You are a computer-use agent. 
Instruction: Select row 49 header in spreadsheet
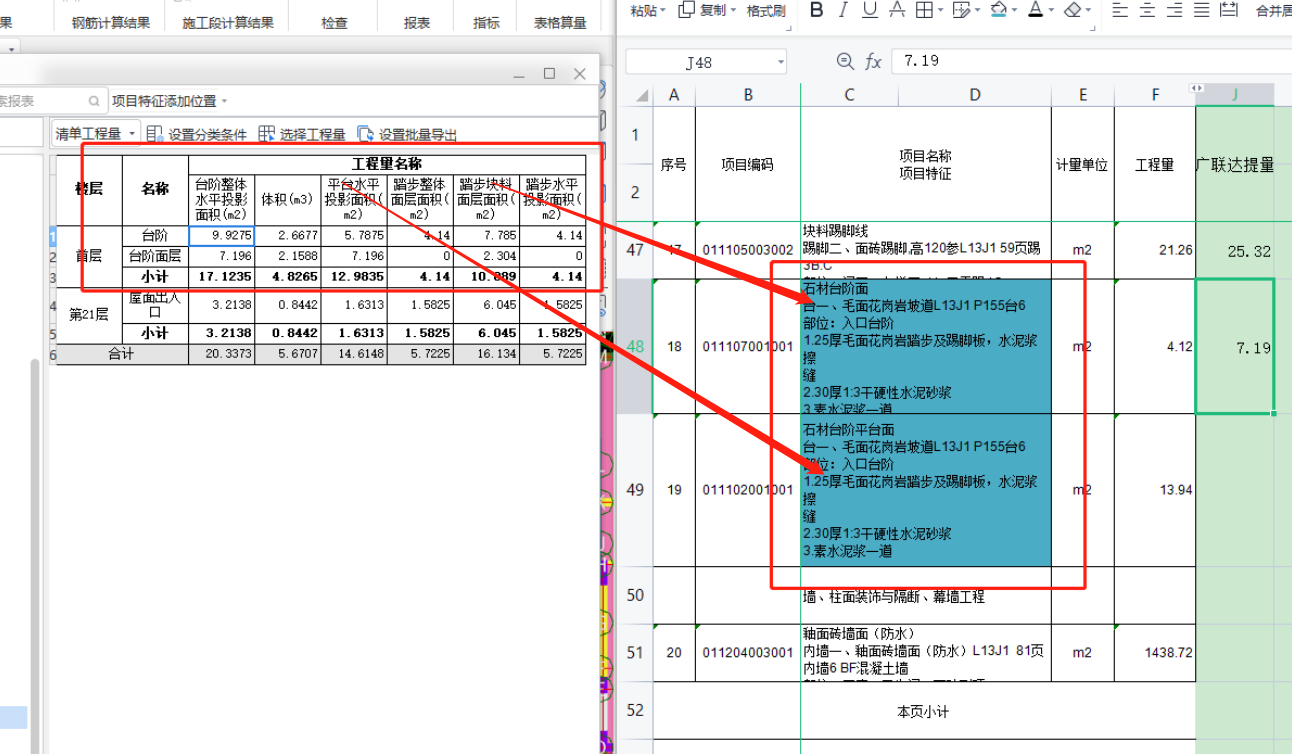[635, 490]
